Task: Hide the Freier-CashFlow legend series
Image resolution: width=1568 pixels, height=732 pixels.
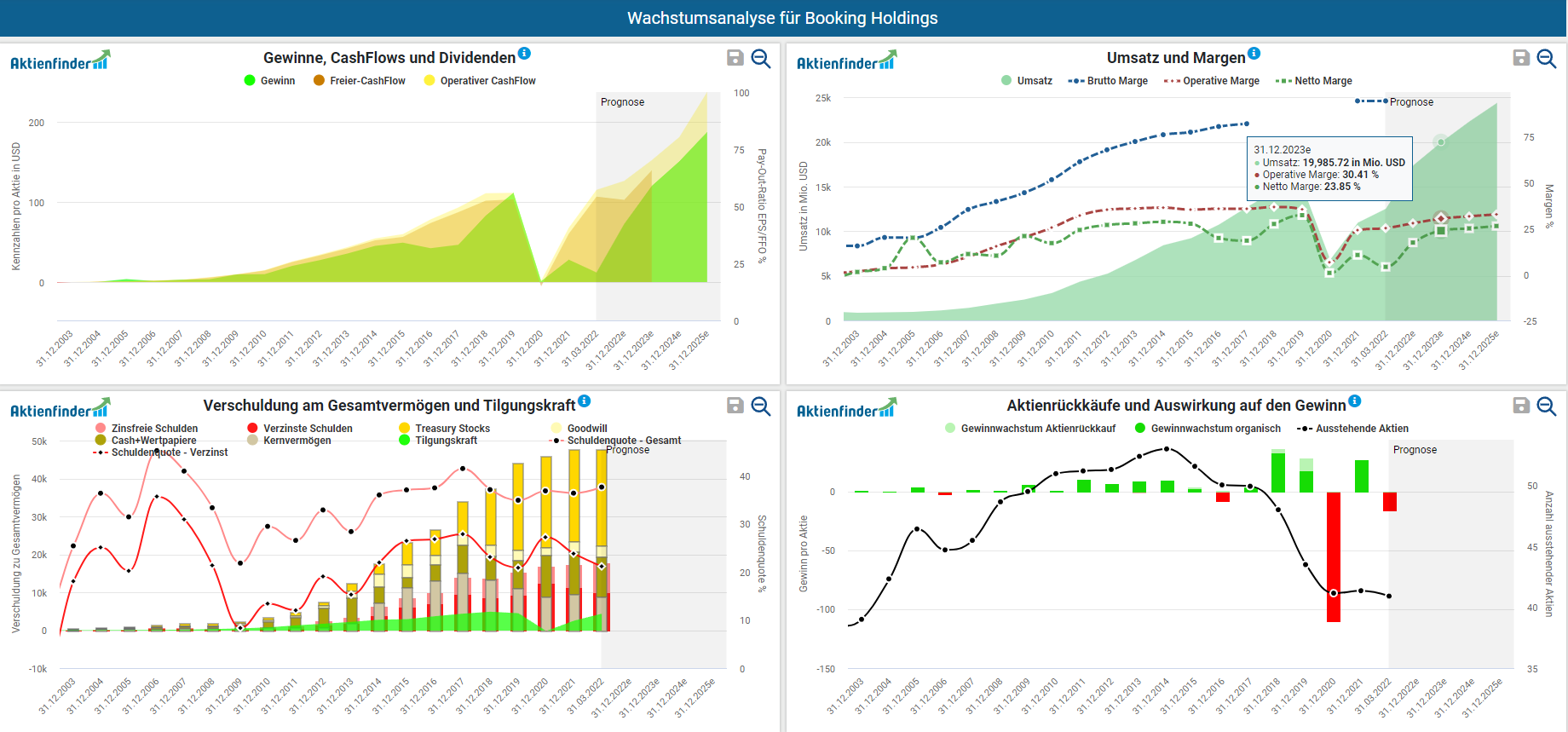Action: [359, 81]
